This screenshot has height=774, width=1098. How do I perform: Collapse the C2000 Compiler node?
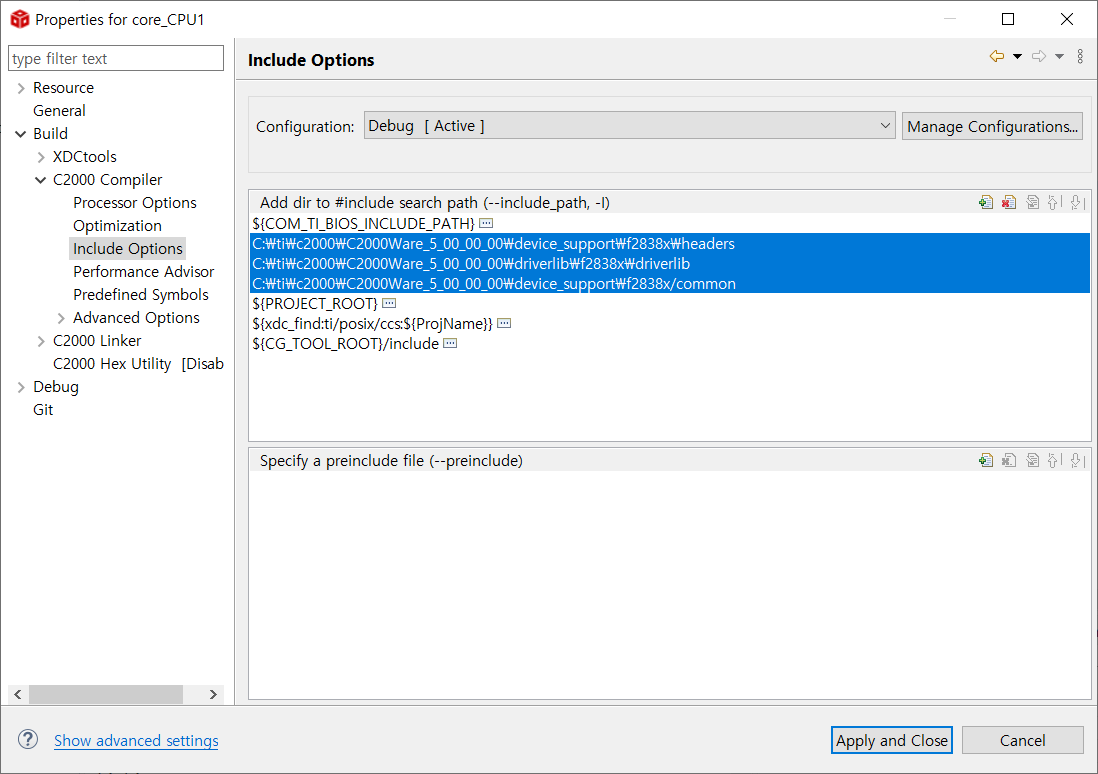click(41, 180)
